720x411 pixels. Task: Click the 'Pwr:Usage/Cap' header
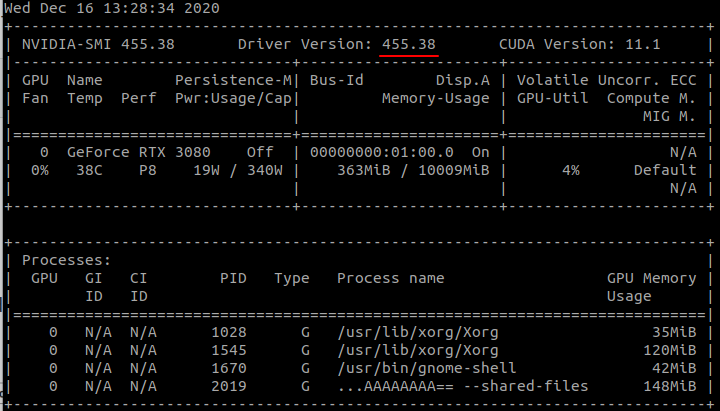point(233,98)
